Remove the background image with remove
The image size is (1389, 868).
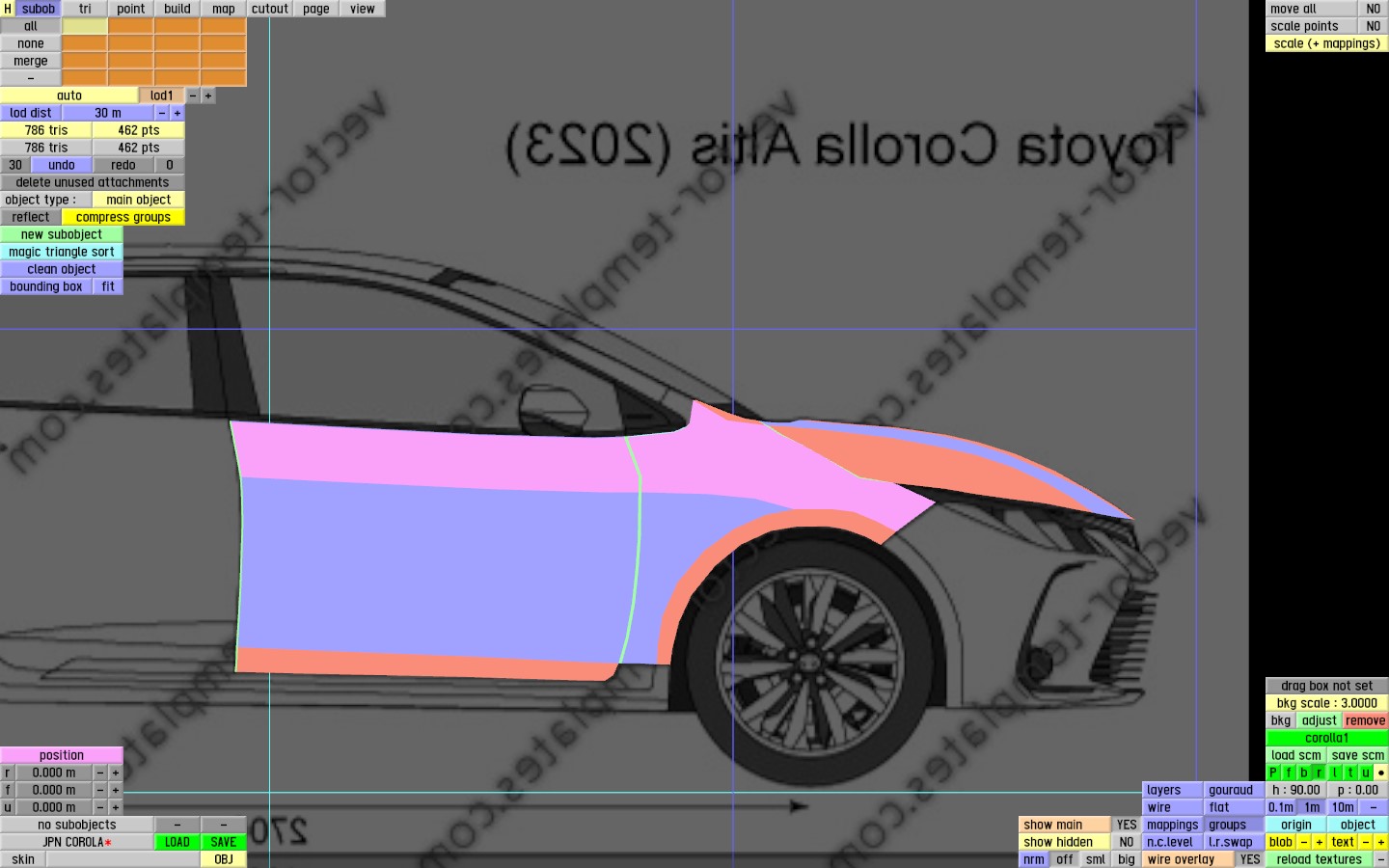1366,720
